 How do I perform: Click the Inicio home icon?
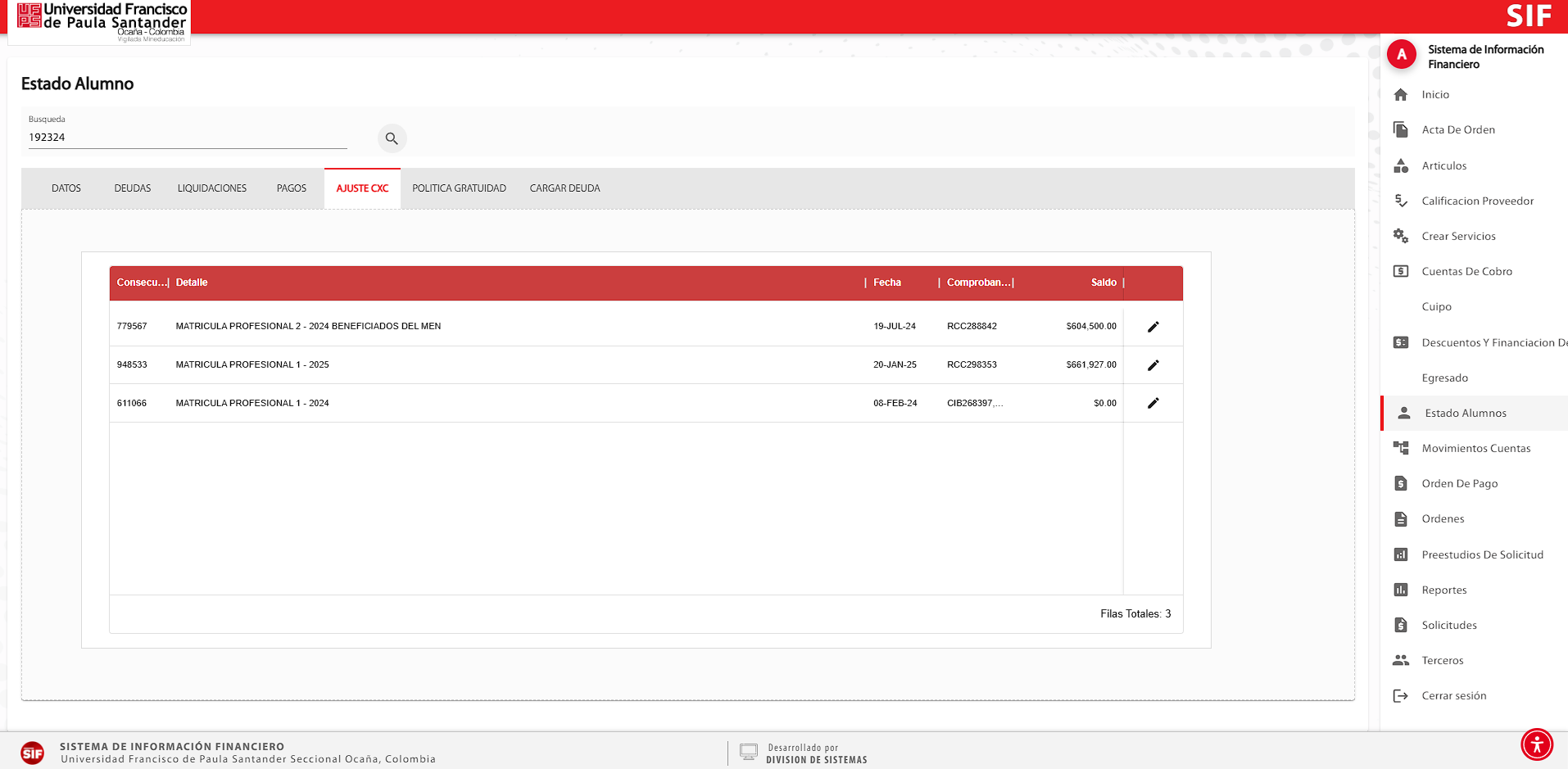pos(1401,94)
